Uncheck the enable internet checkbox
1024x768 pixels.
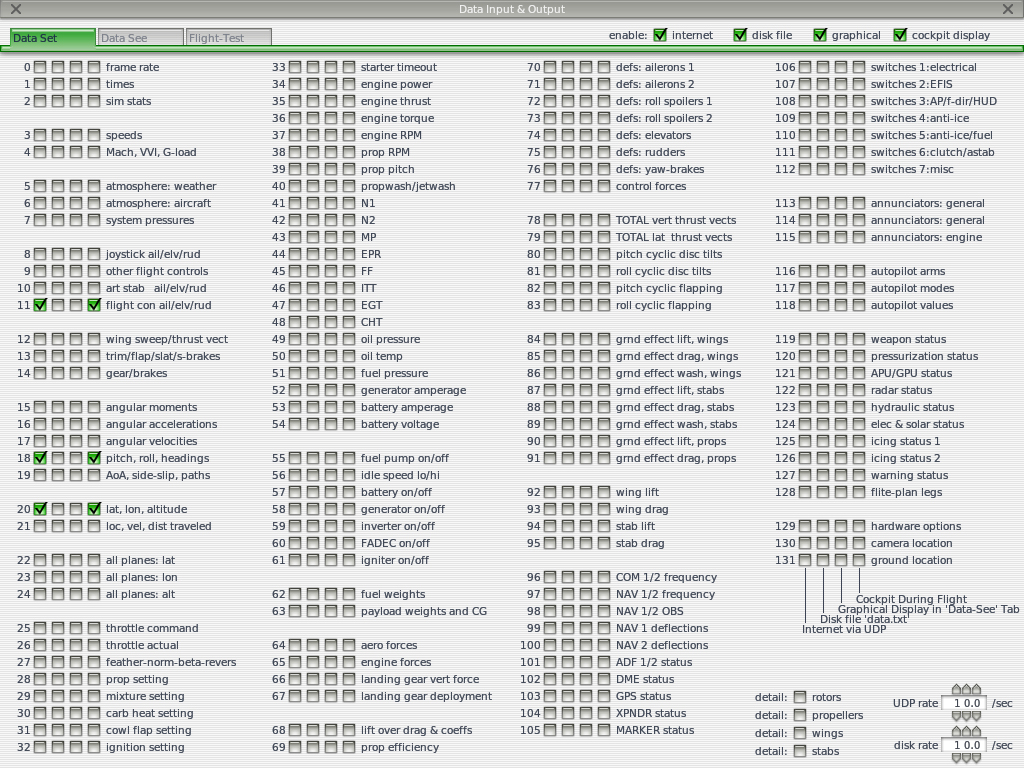click(x=660, y=35)
